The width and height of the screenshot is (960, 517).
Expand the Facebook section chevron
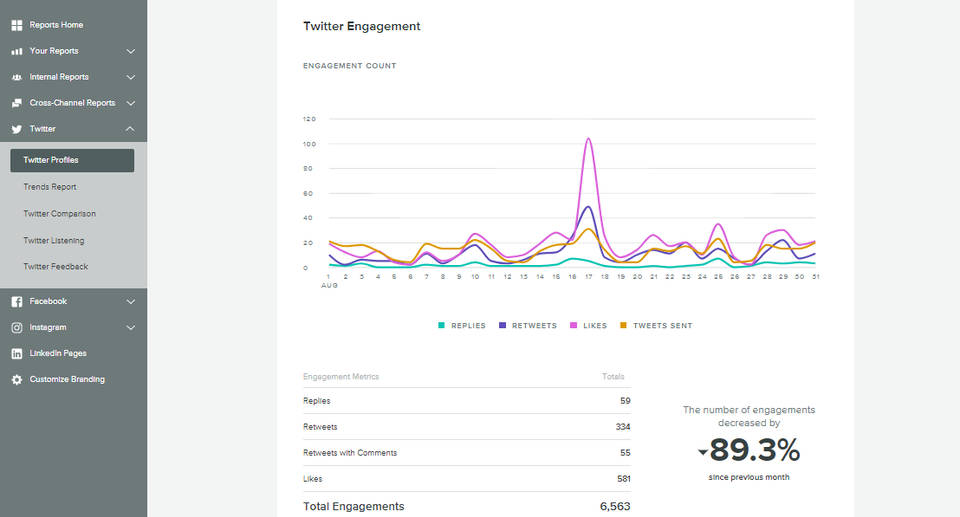click(131, 301)
